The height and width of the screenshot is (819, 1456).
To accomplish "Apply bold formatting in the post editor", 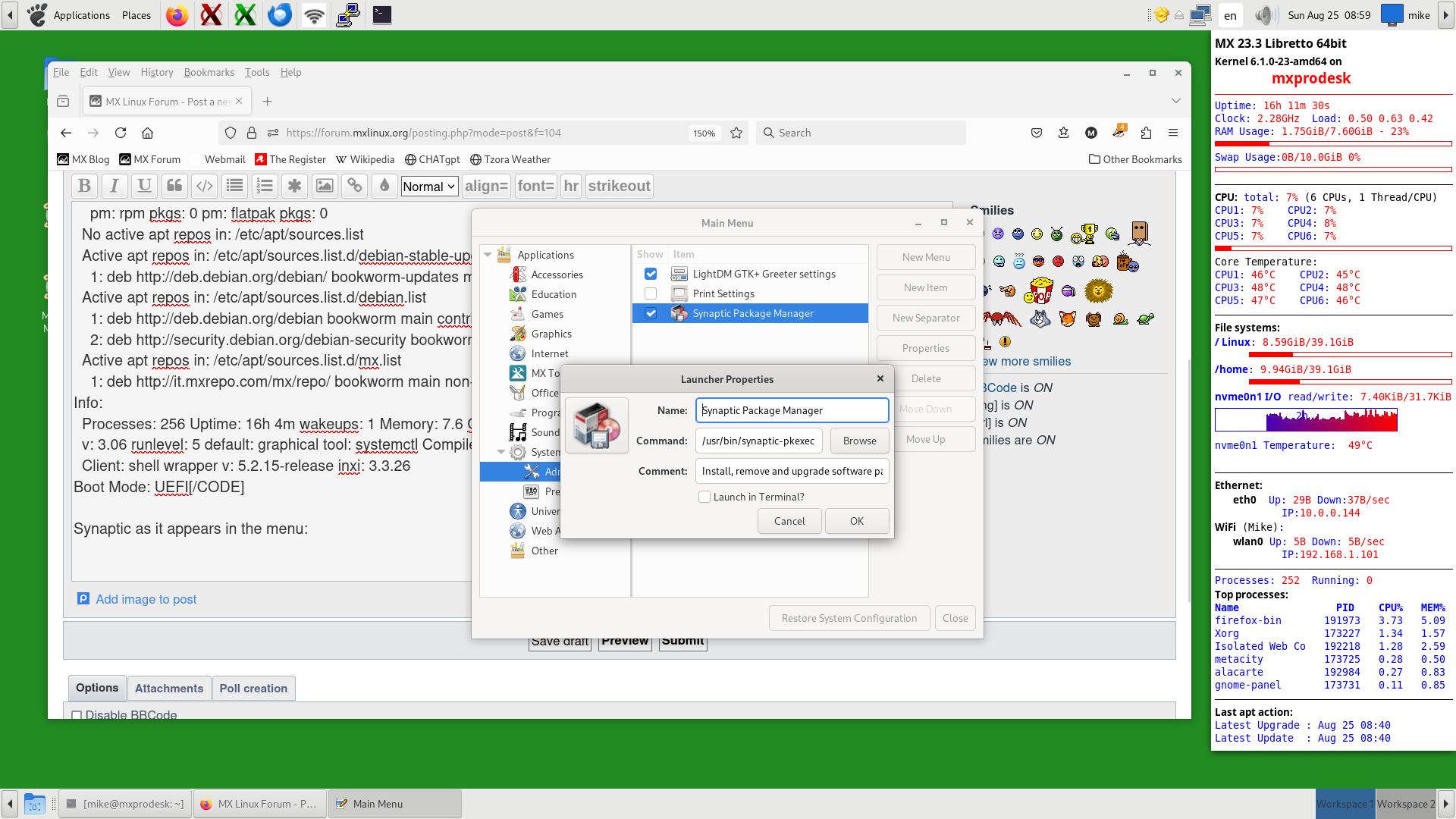I will (x=84, y=186).
